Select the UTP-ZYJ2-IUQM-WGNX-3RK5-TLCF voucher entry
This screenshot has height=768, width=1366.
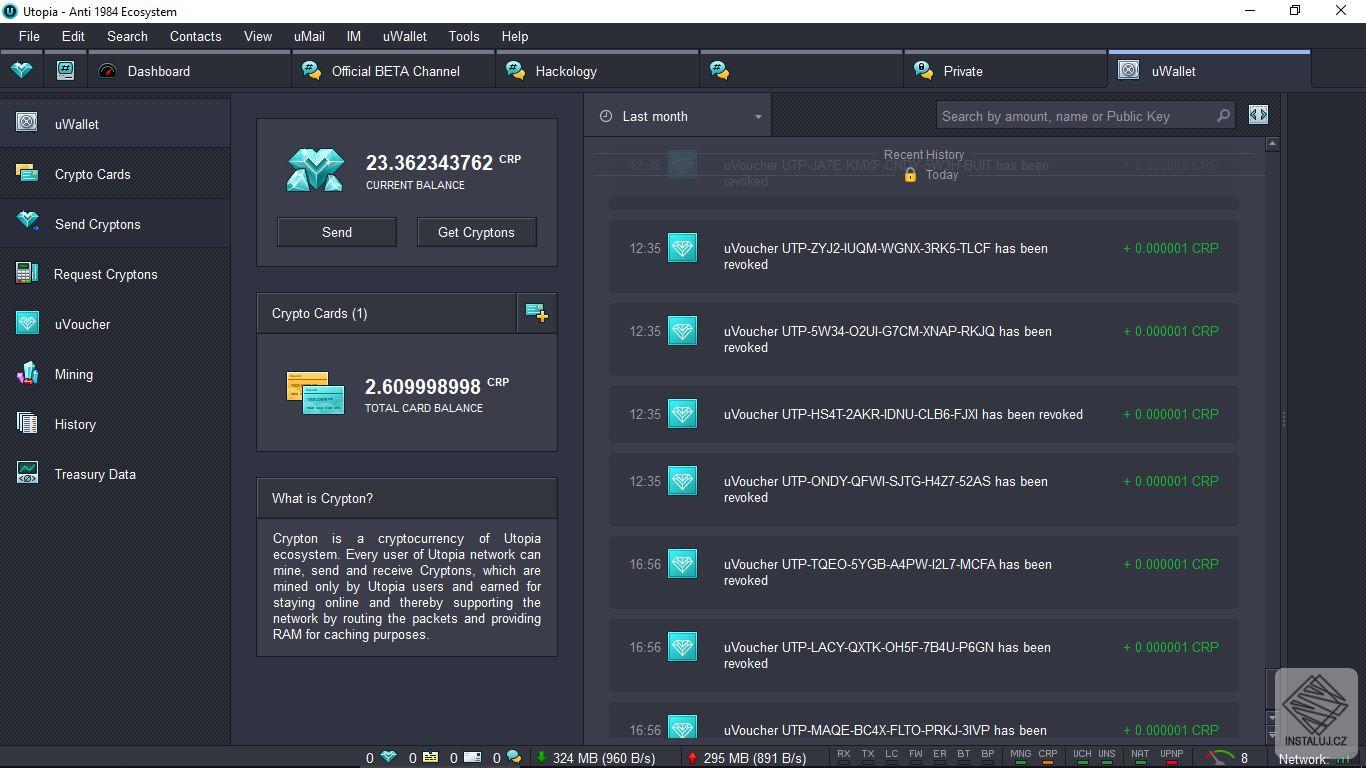coord(924,256)
